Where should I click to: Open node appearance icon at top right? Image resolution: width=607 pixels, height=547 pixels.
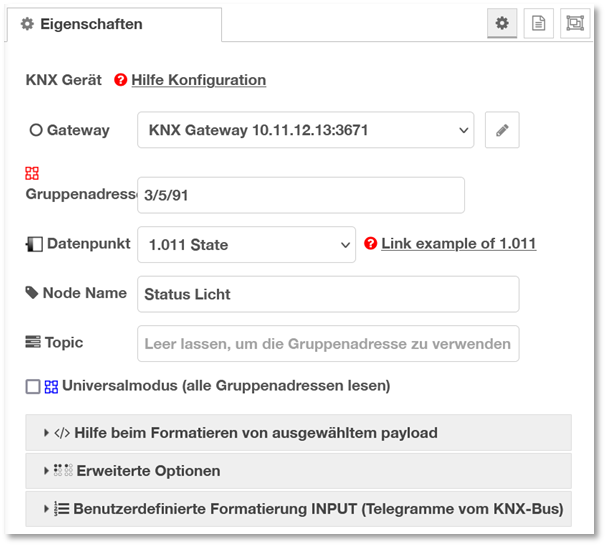tap(574, 23)
